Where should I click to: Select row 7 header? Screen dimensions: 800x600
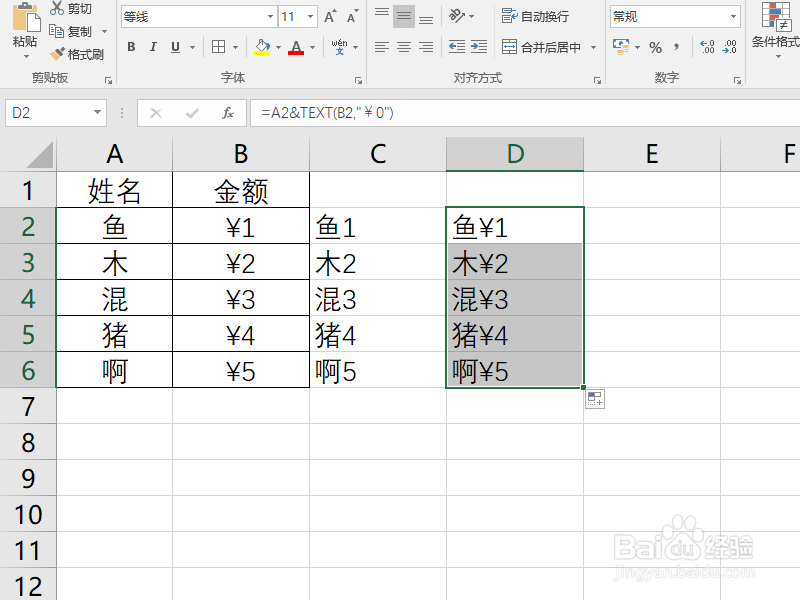click(x=28, y=406)
